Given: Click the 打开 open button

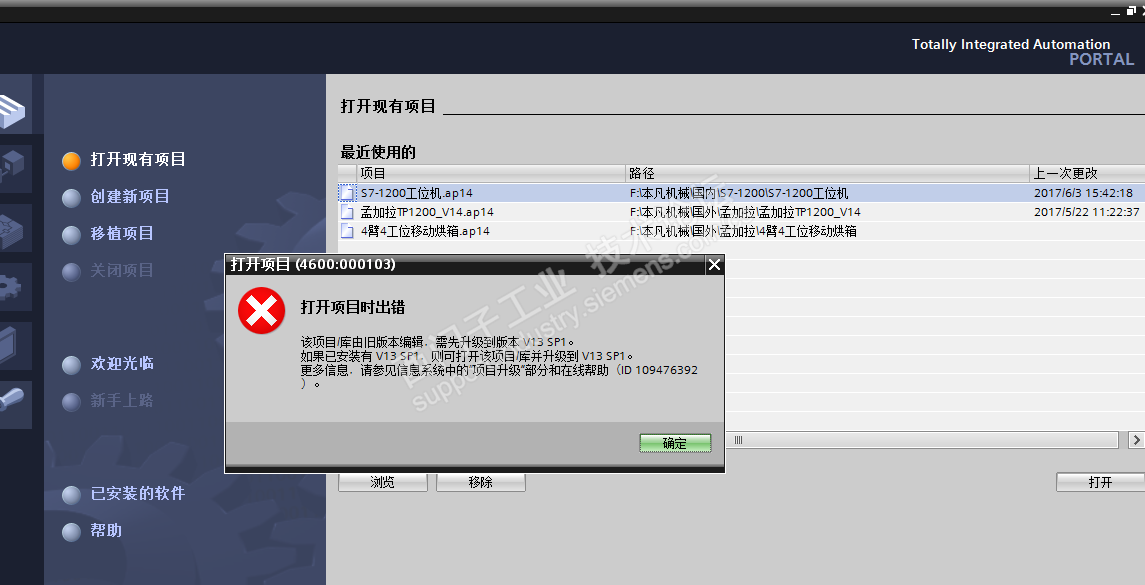Looking at the screenshot, I should (x=1100, y=482).
